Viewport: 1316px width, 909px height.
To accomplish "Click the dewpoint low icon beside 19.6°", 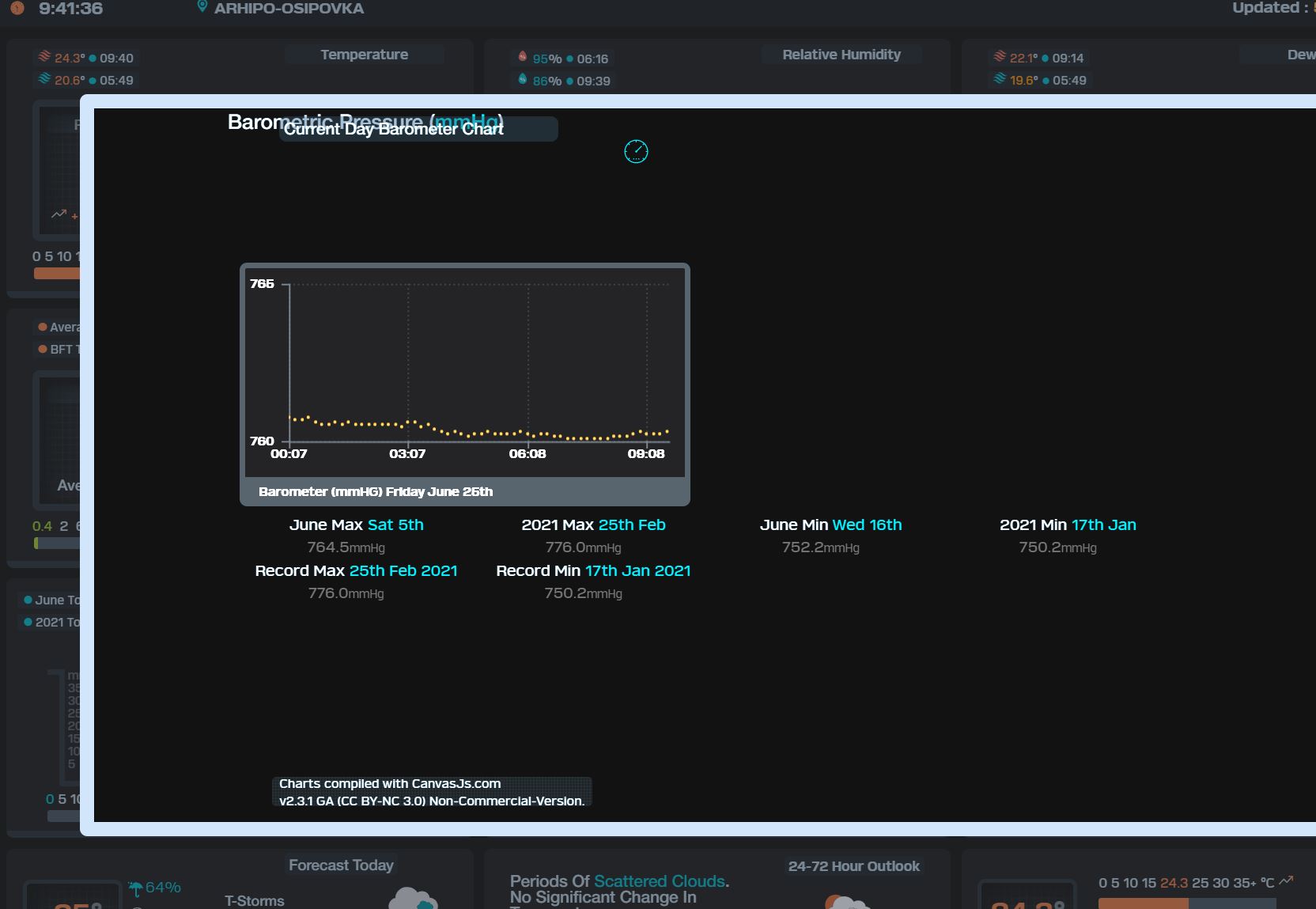I will tap(1000, 79).
